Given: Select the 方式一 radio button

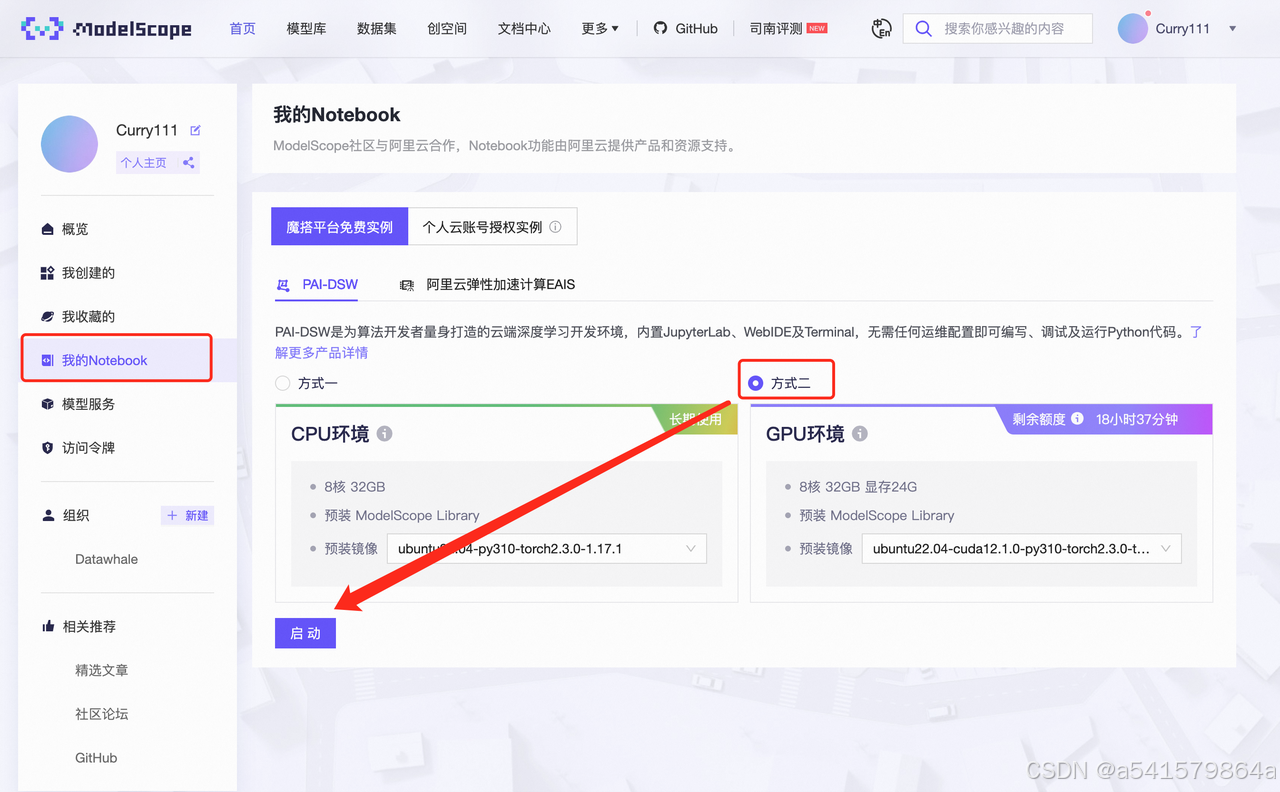Looking at the screenshot, I should tap(281, 383).
